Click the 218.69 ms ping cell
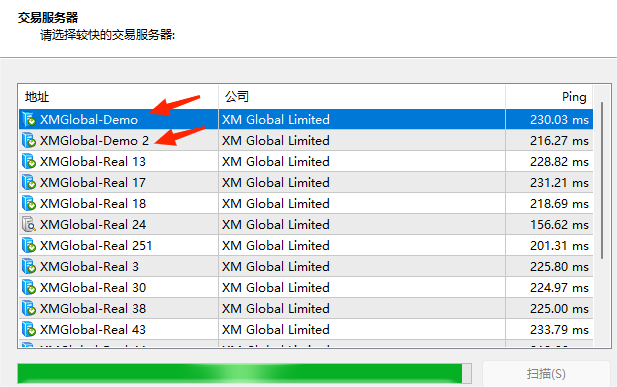The image size is (617, 387). [x=549, y=203]
